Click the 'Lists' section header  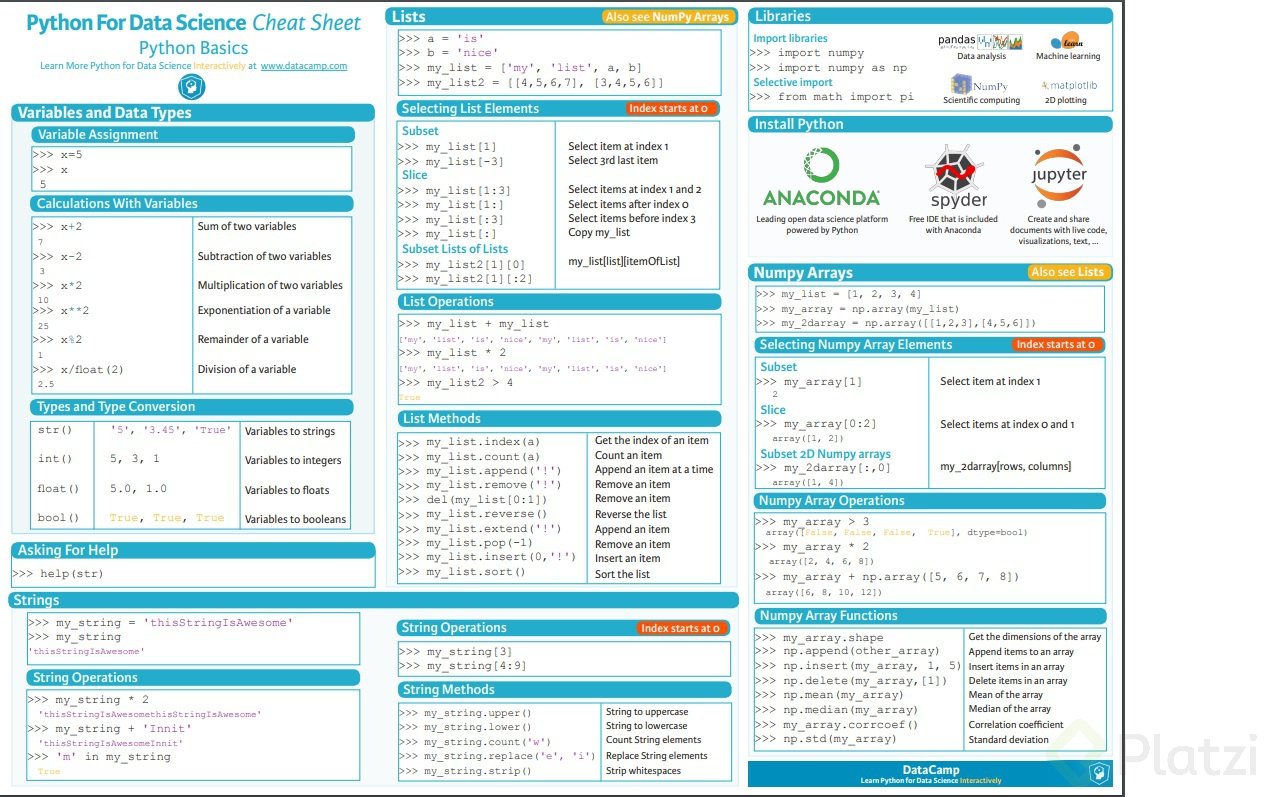tap(562, 17)
